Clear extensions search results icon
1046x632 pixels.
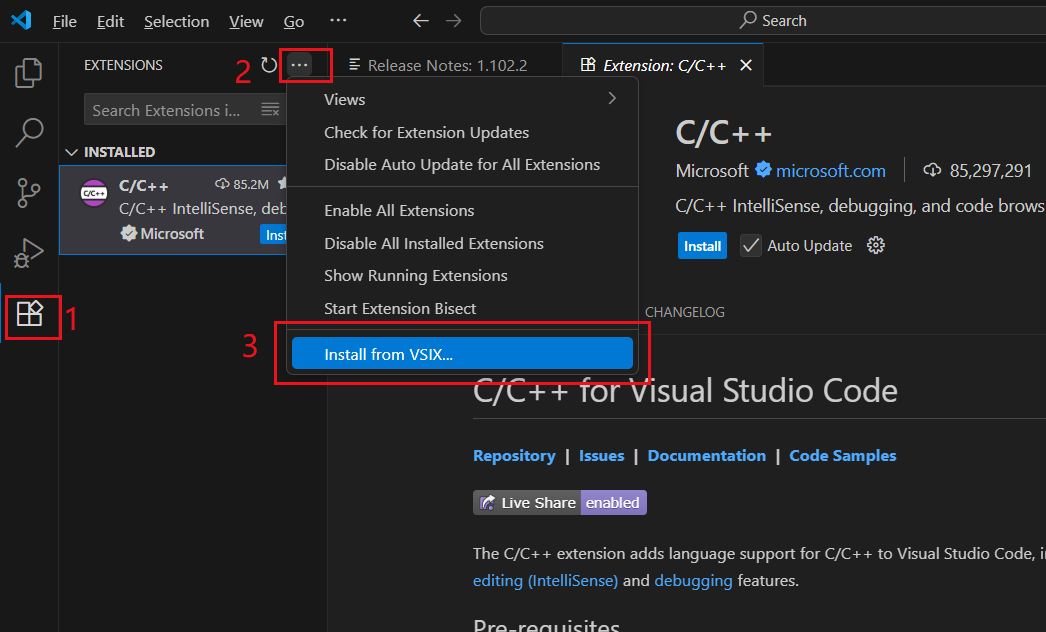(270, 109)
